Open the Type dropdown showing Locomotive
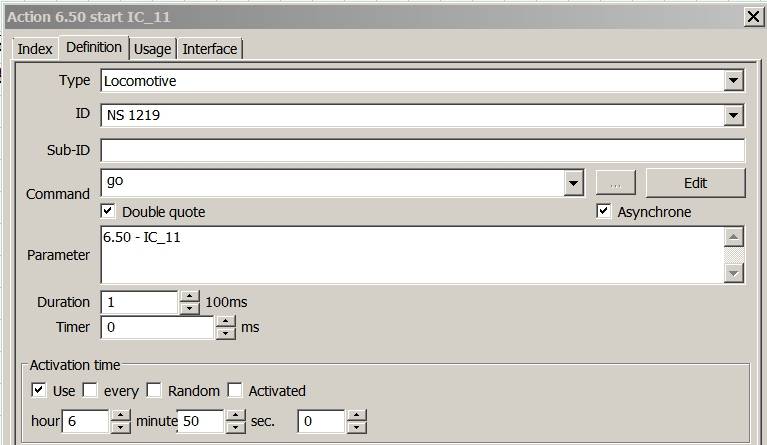 click(734, 81)
